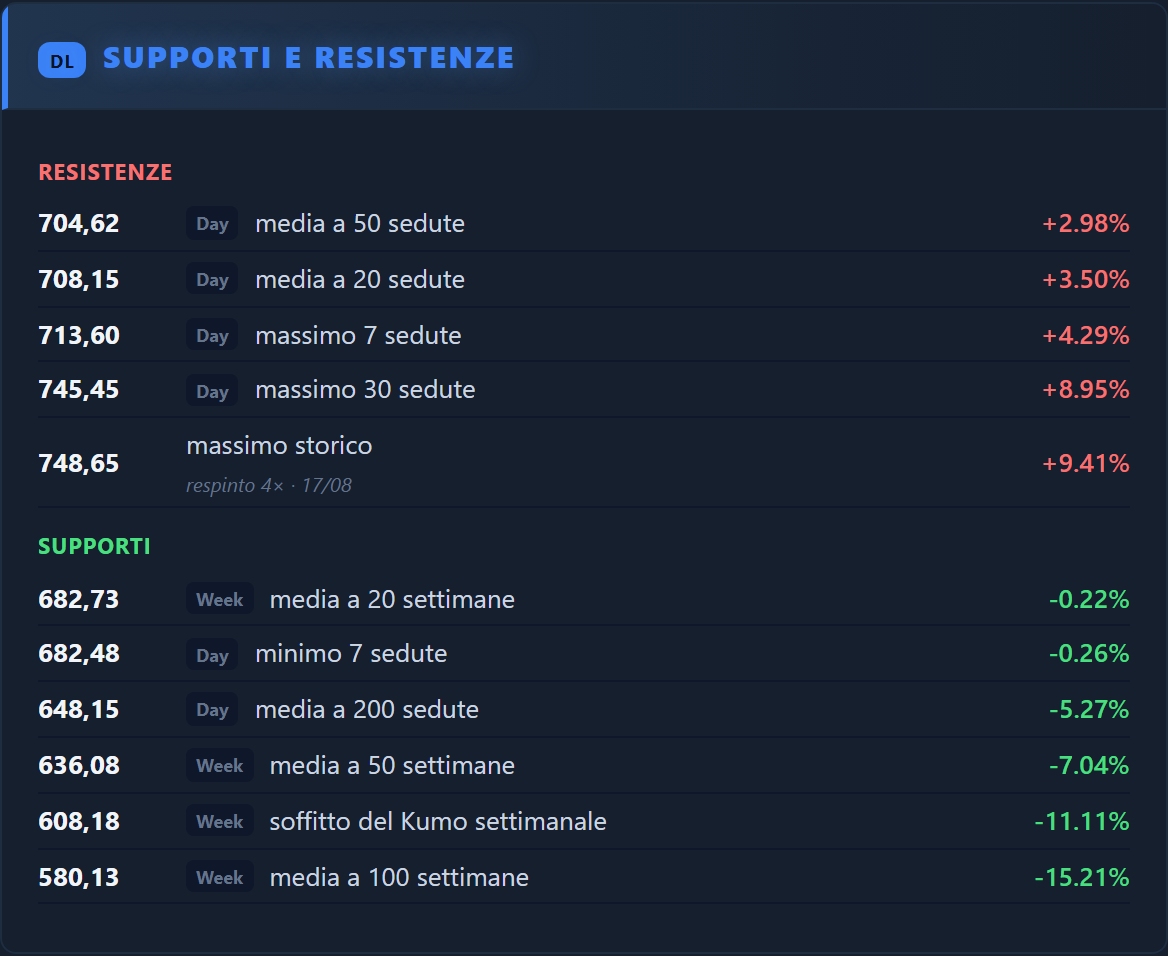The width and height of the screenshot is (1168, 956).
Task: Click the percentage +4.29%
Action: (x=1085, y=335)
